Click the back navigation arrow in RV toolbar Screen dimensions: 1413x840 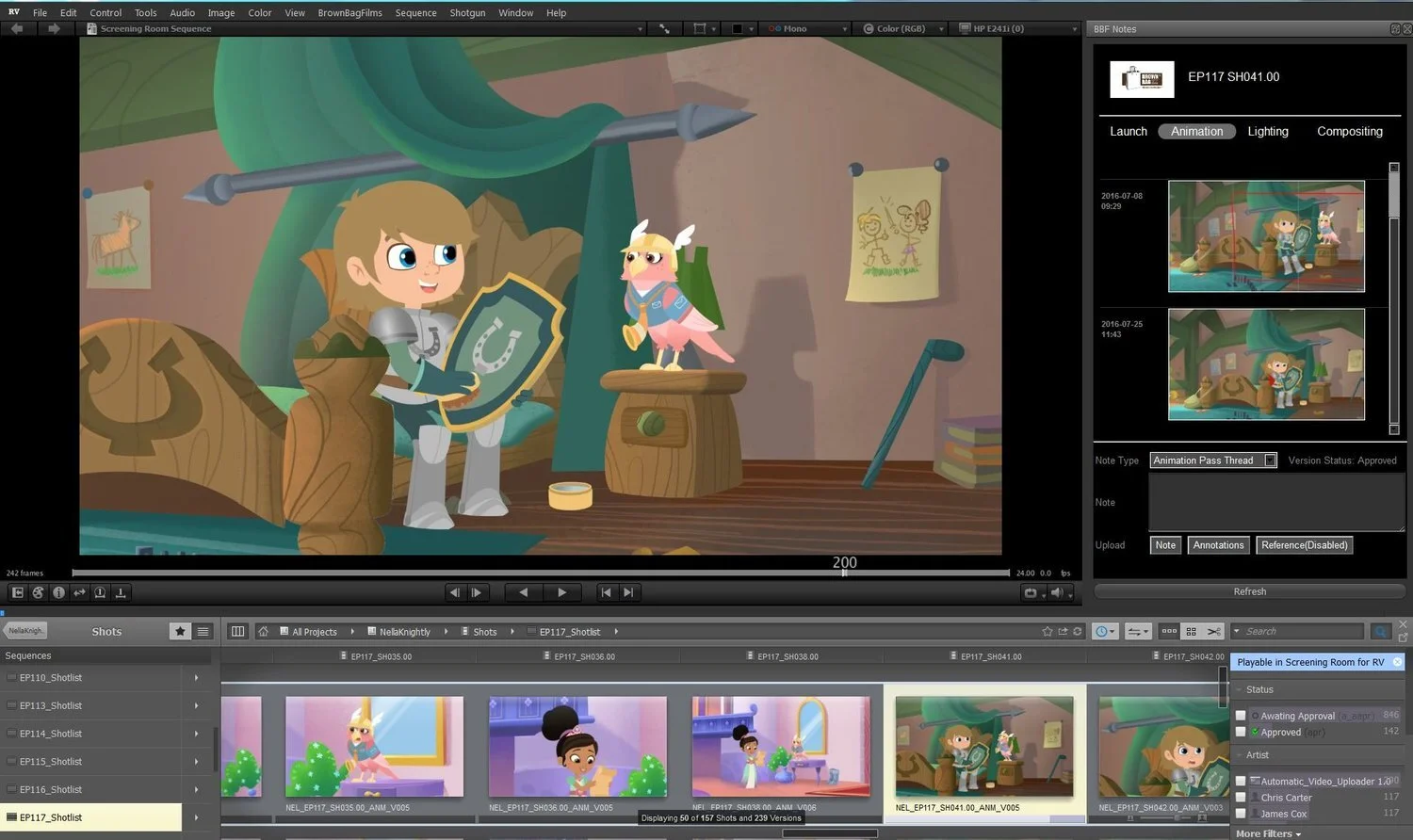[17, 29]
